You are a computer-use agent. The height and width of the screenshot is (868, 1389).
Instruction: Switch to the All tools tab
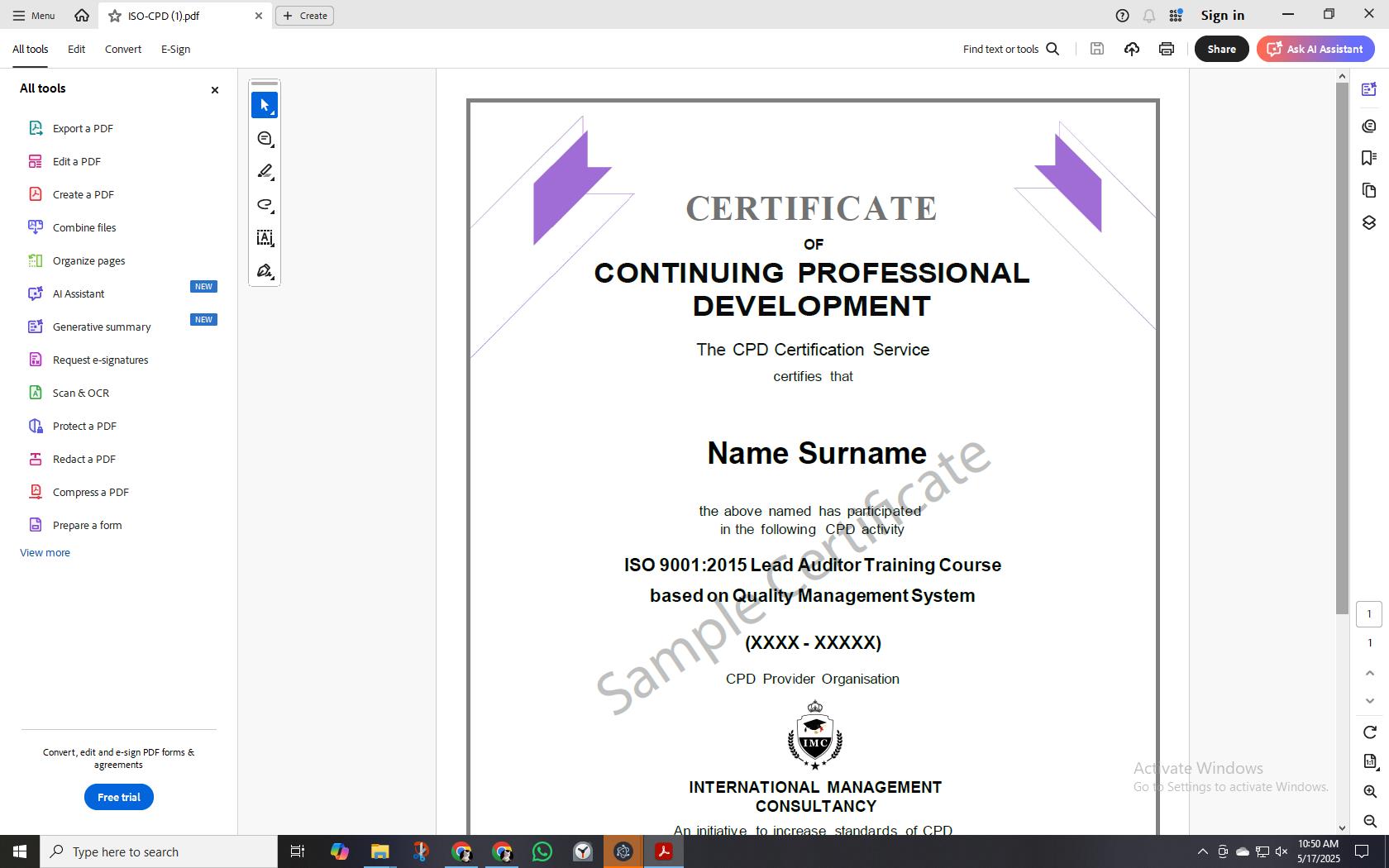[31, 49]
